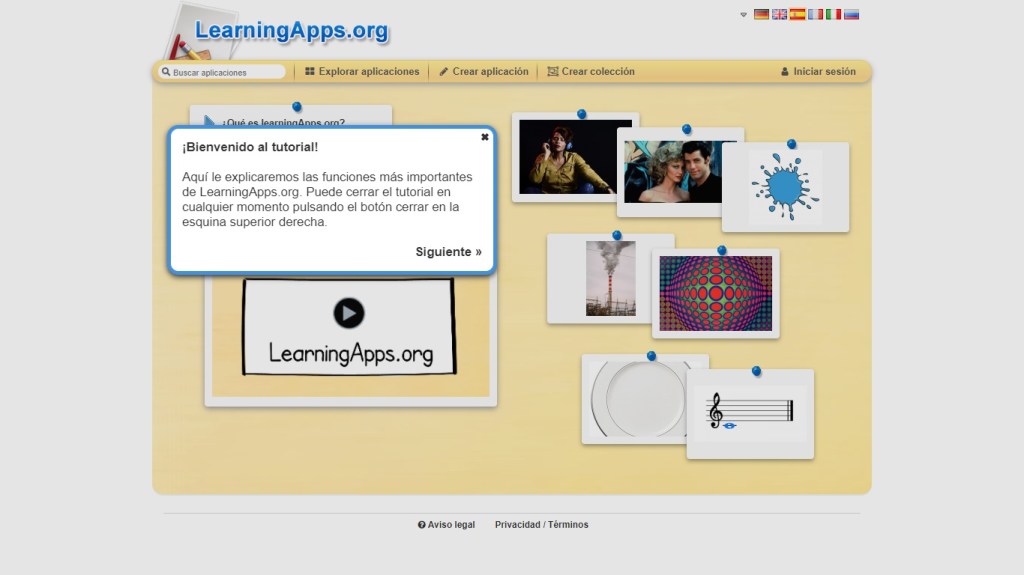This screenshot has width=1024, height=575.
Task: Select the British flag for English
Action: pos(779,15)
